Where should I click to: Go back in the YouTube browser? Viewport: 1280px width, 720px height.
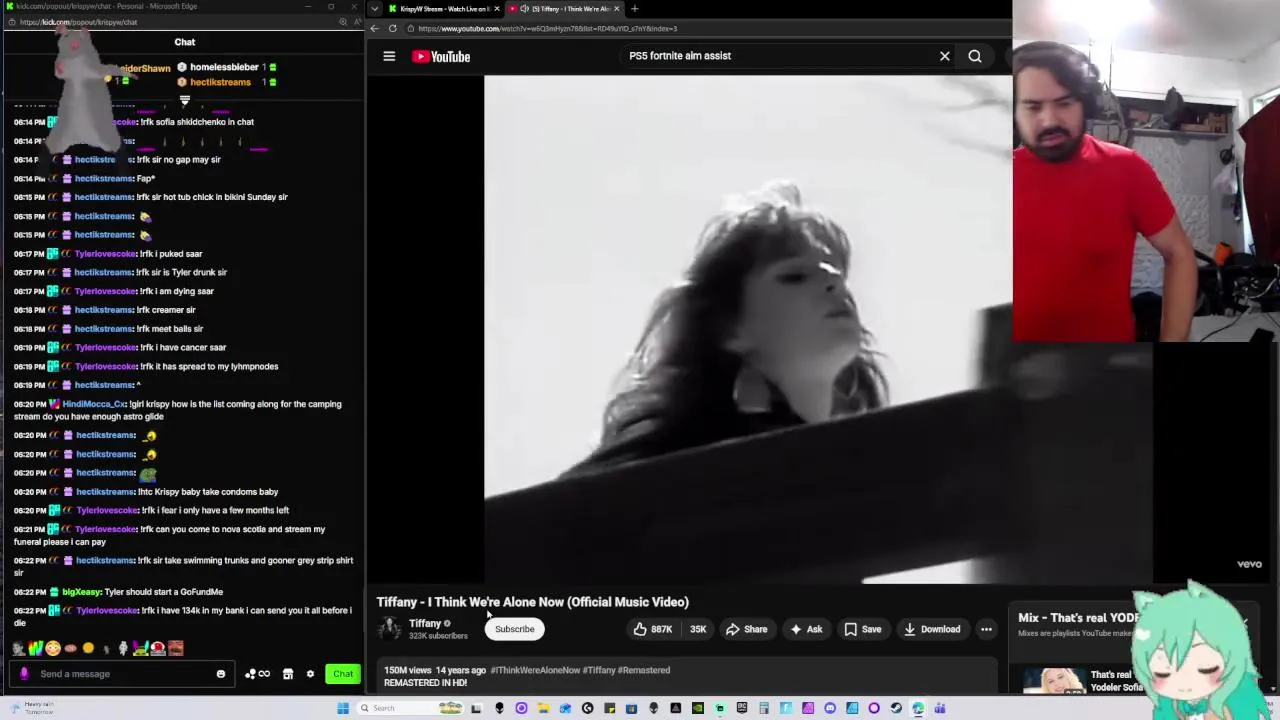[x=374, y=29]
